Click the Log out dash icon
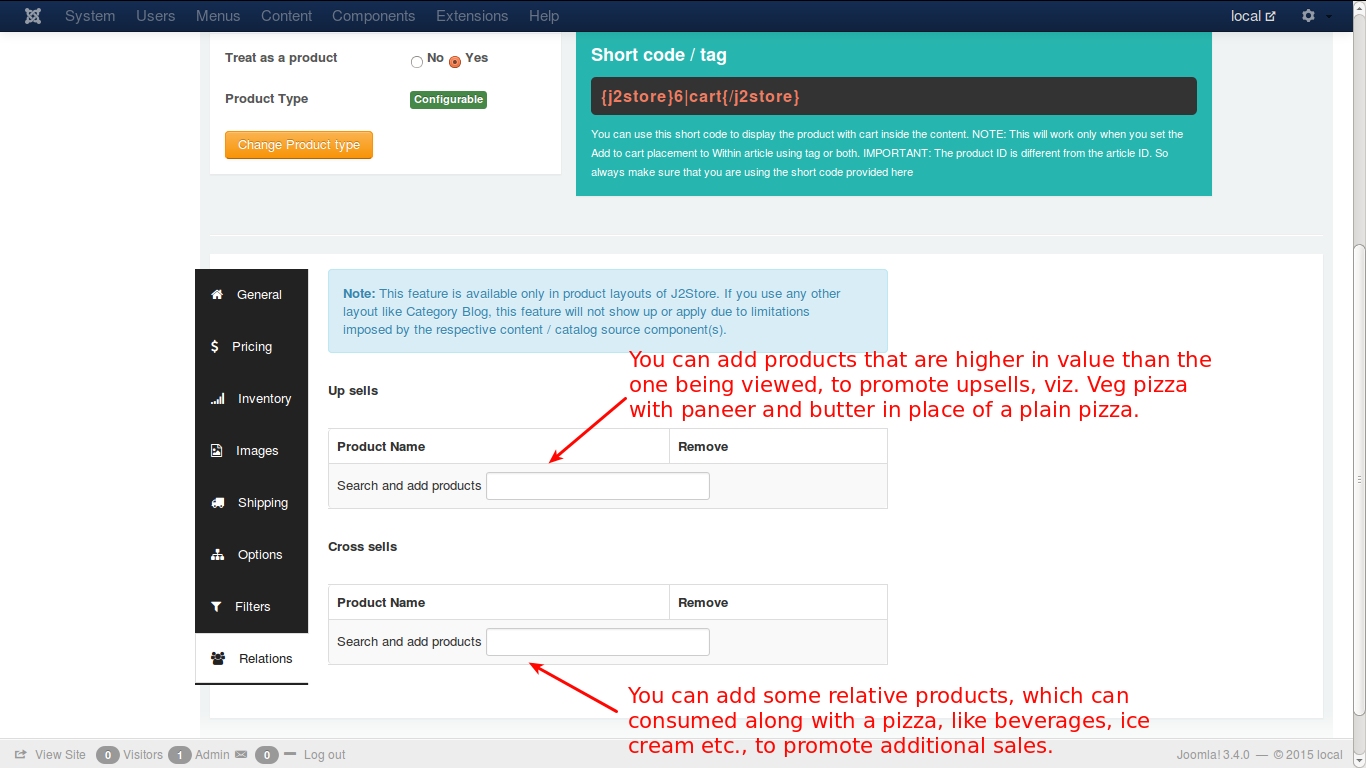Screen dimensions: 1366x768 point(290,753)
